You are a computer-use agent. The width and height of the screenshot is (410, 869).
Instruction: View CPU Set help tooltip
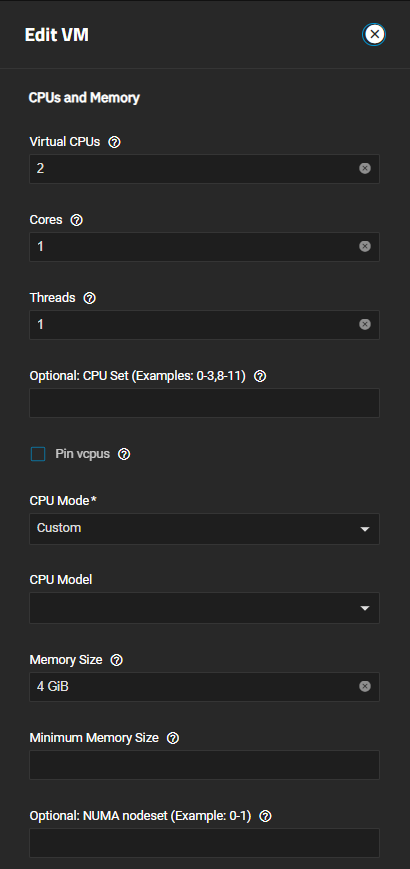point(260,376)
